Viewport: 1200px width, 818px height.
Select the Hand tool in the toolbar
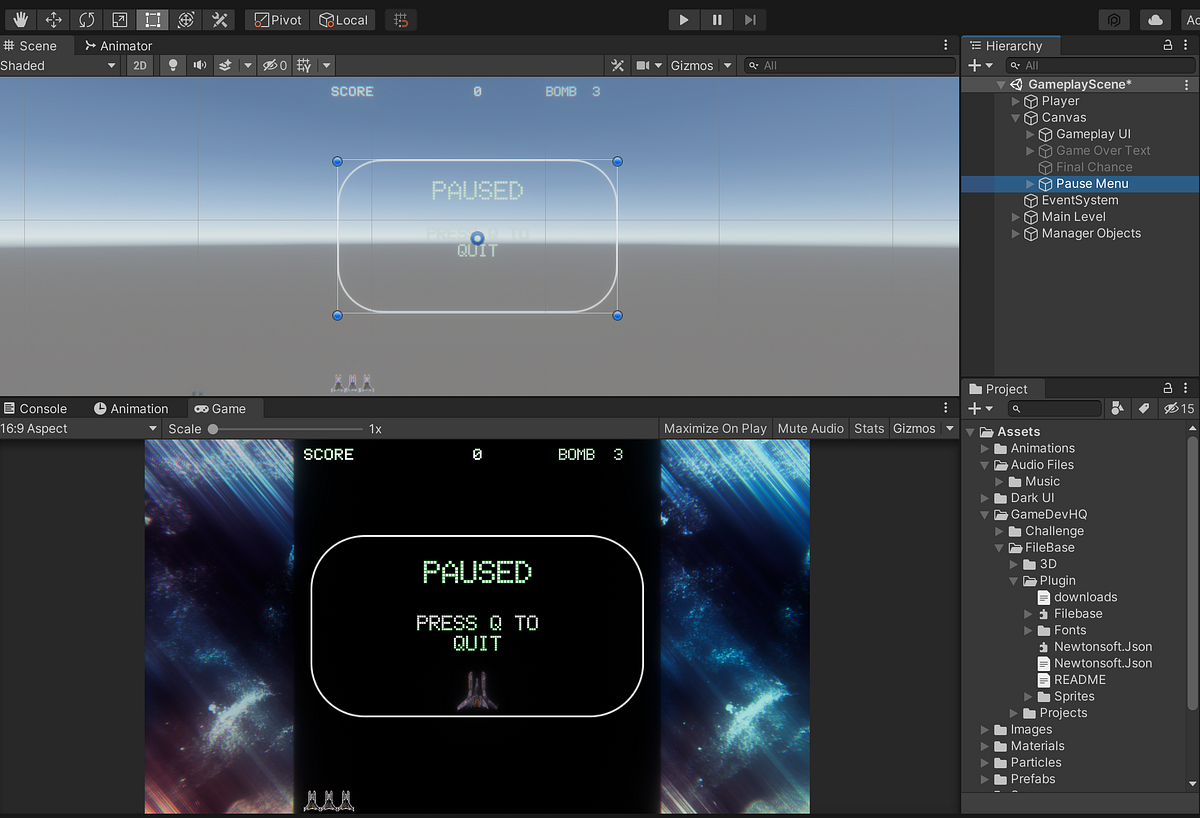point(20,19)
